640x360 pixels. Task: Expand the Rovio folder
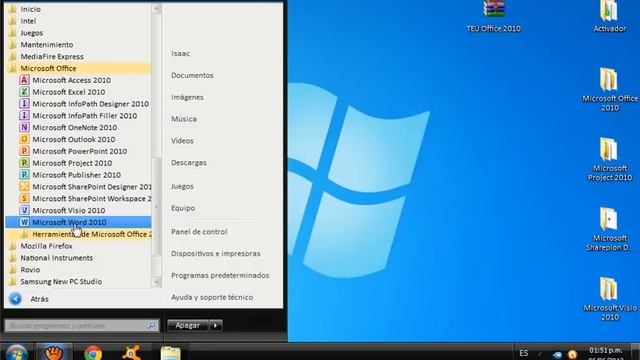click(24, 269)
